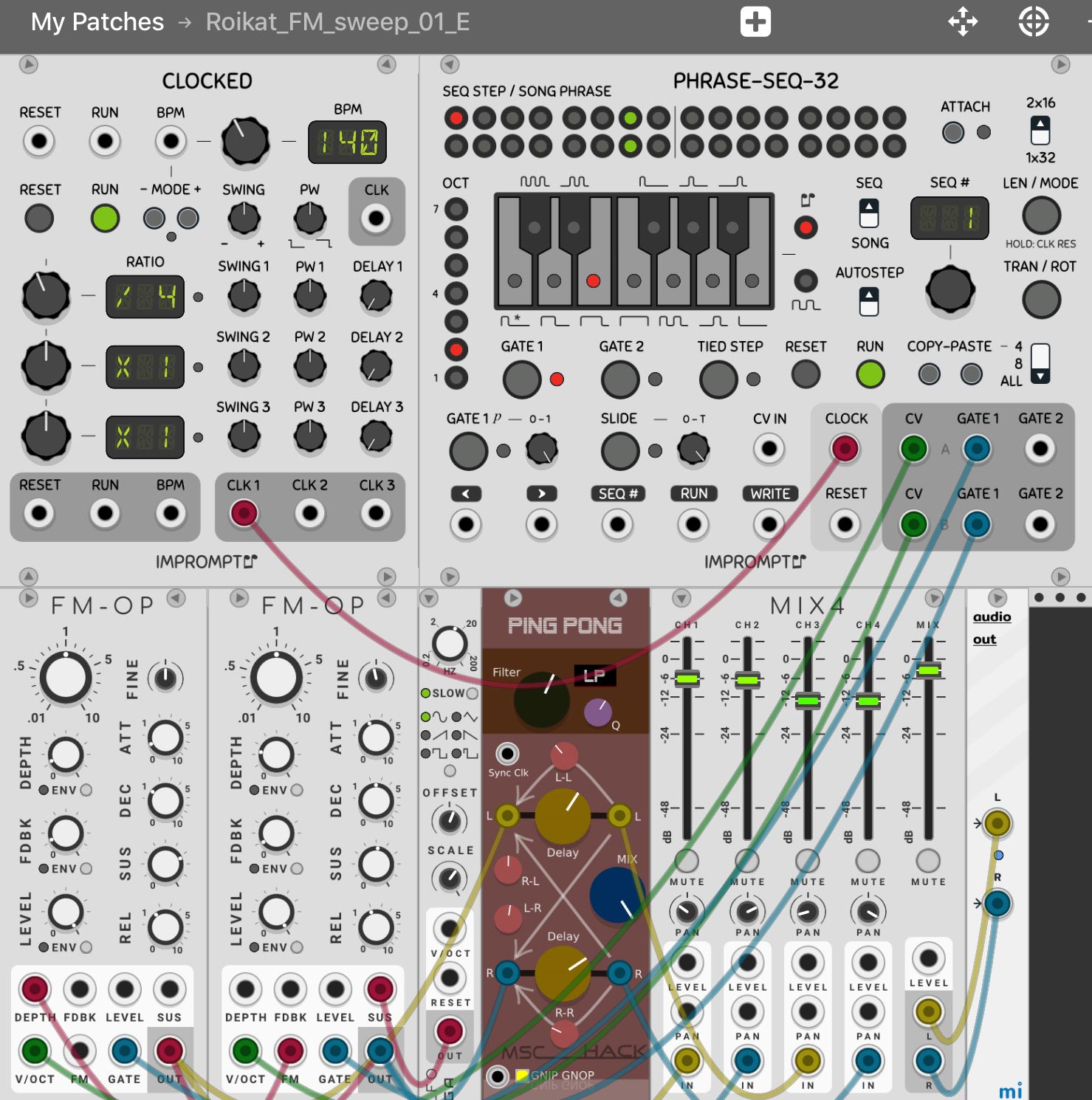This screenshot has height=1100, width=1092.
Task: Click the MIX master fader handle on MIX4
Action: pos(928,670)
